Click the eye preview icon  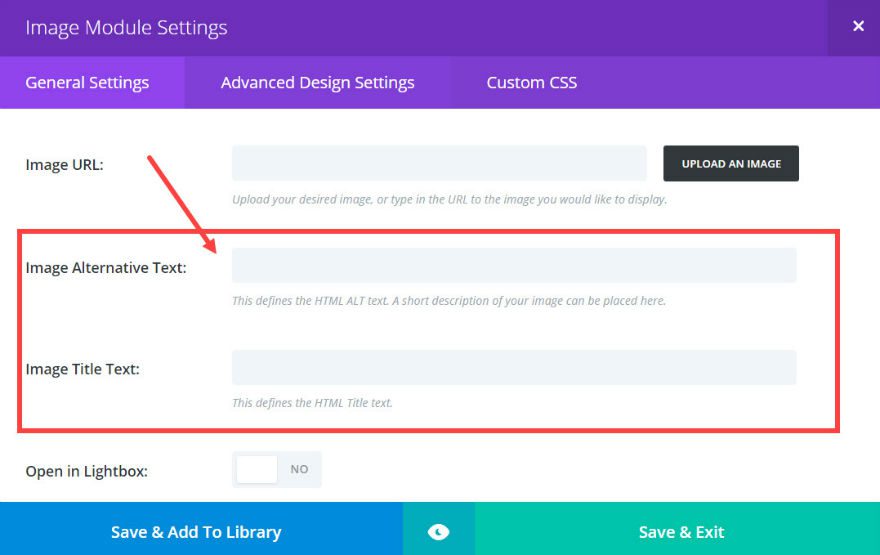pyautogui.click(x=438, y=532)
